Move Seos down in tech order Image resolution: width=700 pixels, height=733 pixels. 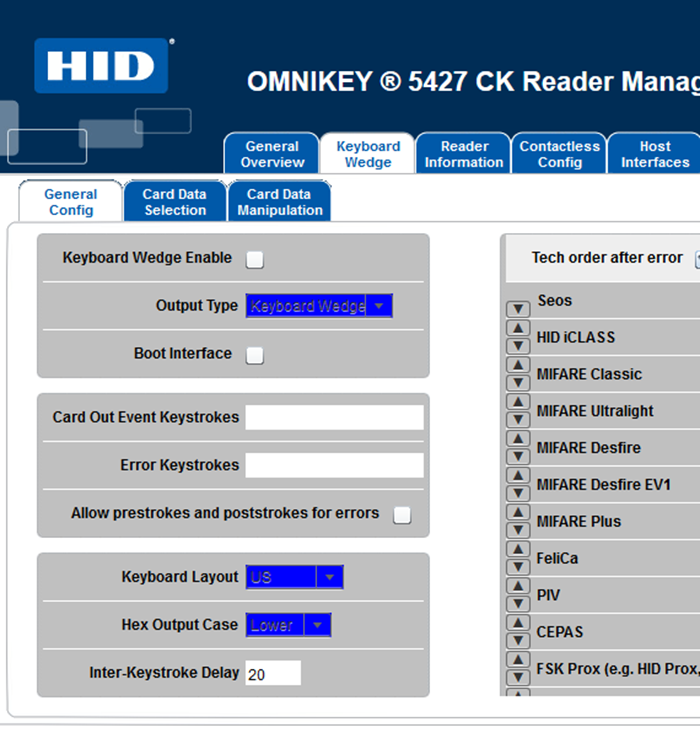pyautogui.click(x=518, y=309)
